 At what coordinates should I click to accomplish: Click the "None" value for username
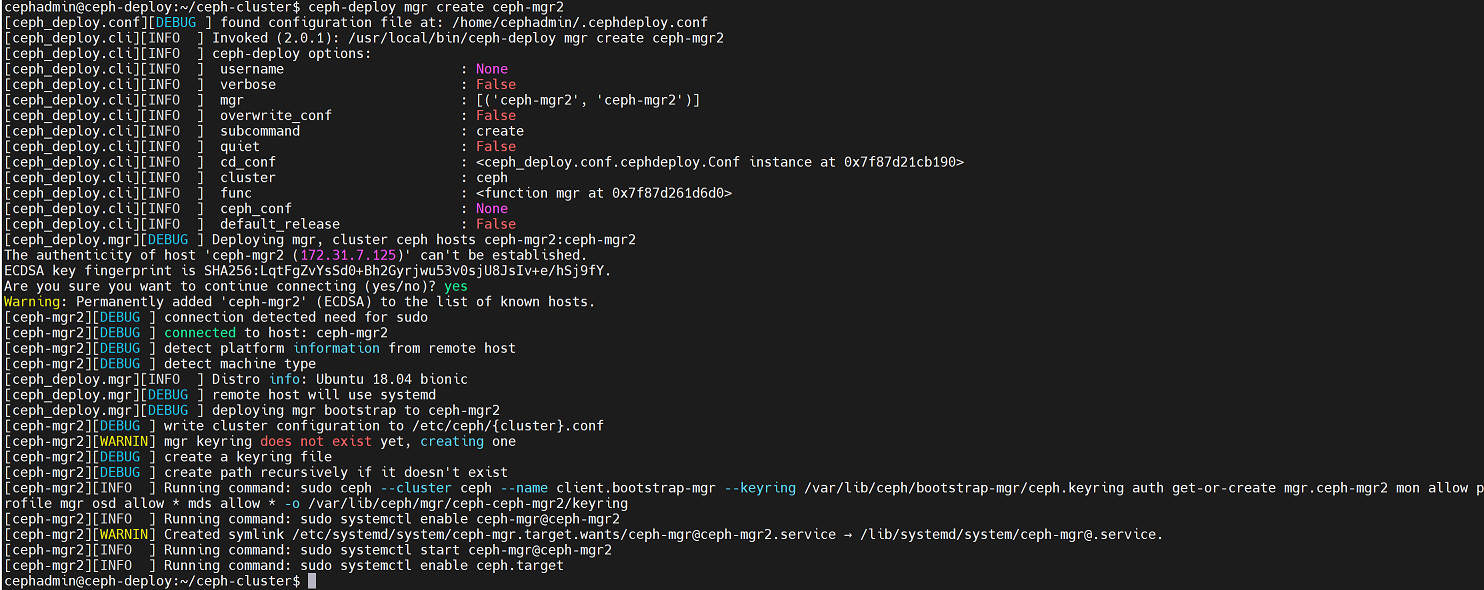point(492,69)
